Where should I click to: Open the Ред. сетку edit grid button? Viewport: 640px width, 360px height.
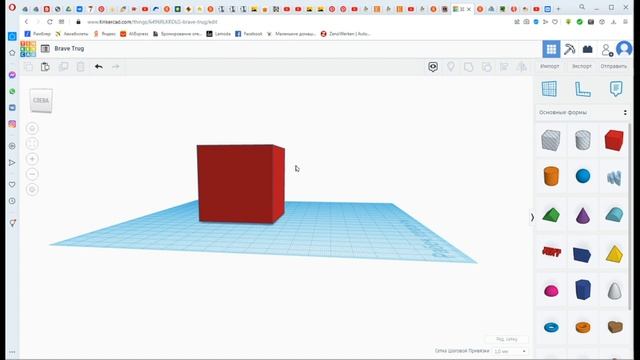pos(507,339)
